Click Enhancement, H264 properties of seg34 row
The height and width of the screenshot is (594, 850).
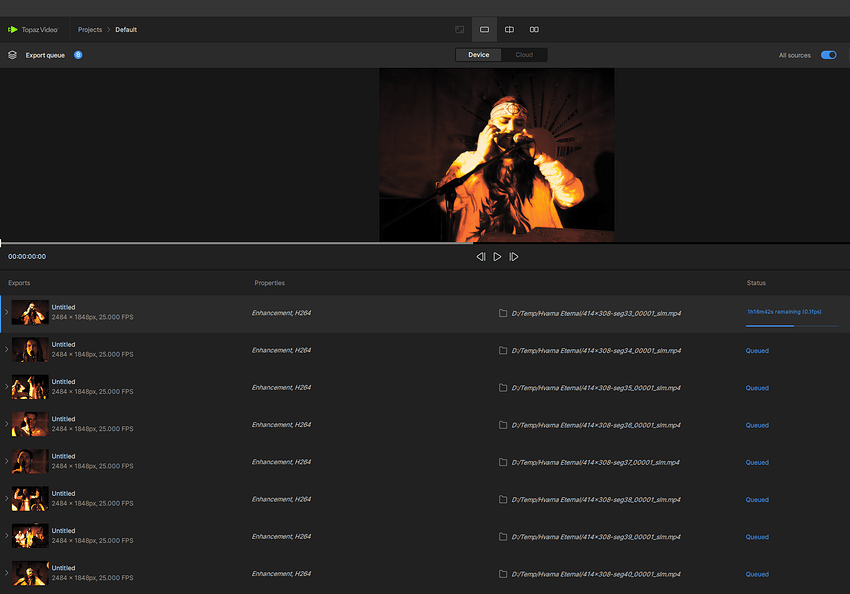pyautogui.click(x=281, y=350)
